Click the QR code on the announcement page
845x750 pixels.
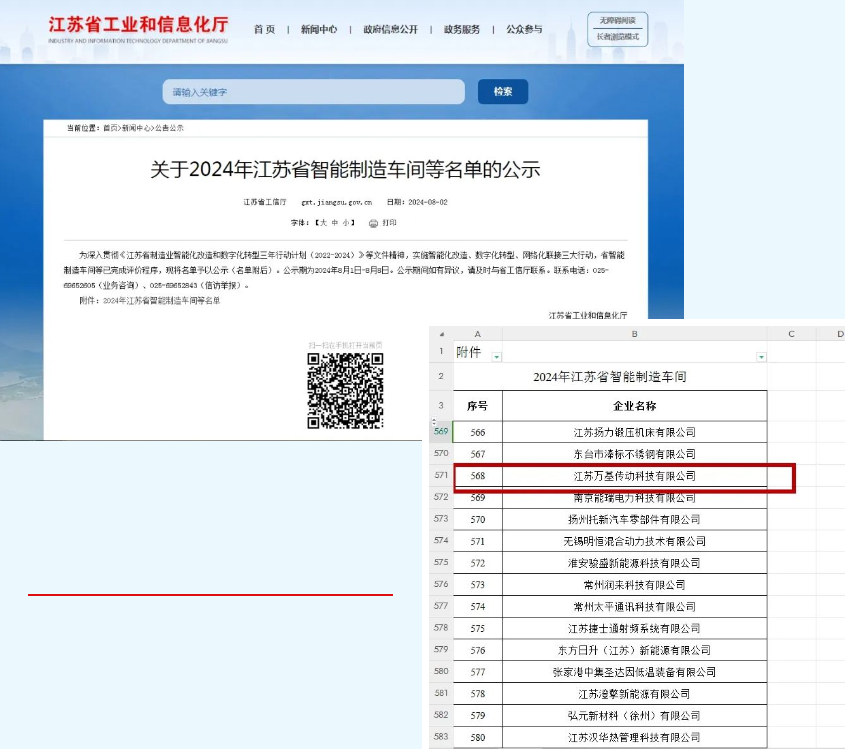(x=345, y=391)
